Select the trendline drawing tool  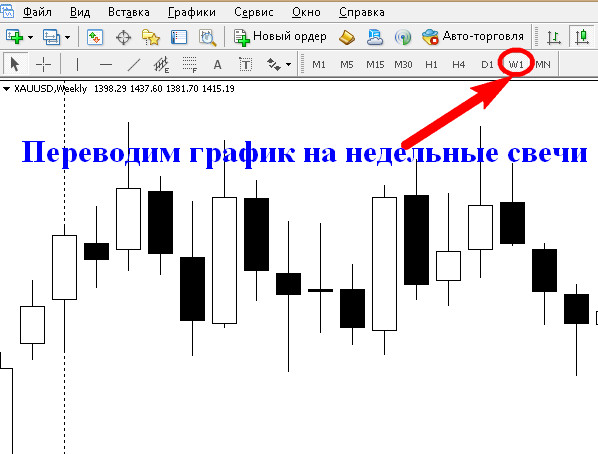click(133, 64)
